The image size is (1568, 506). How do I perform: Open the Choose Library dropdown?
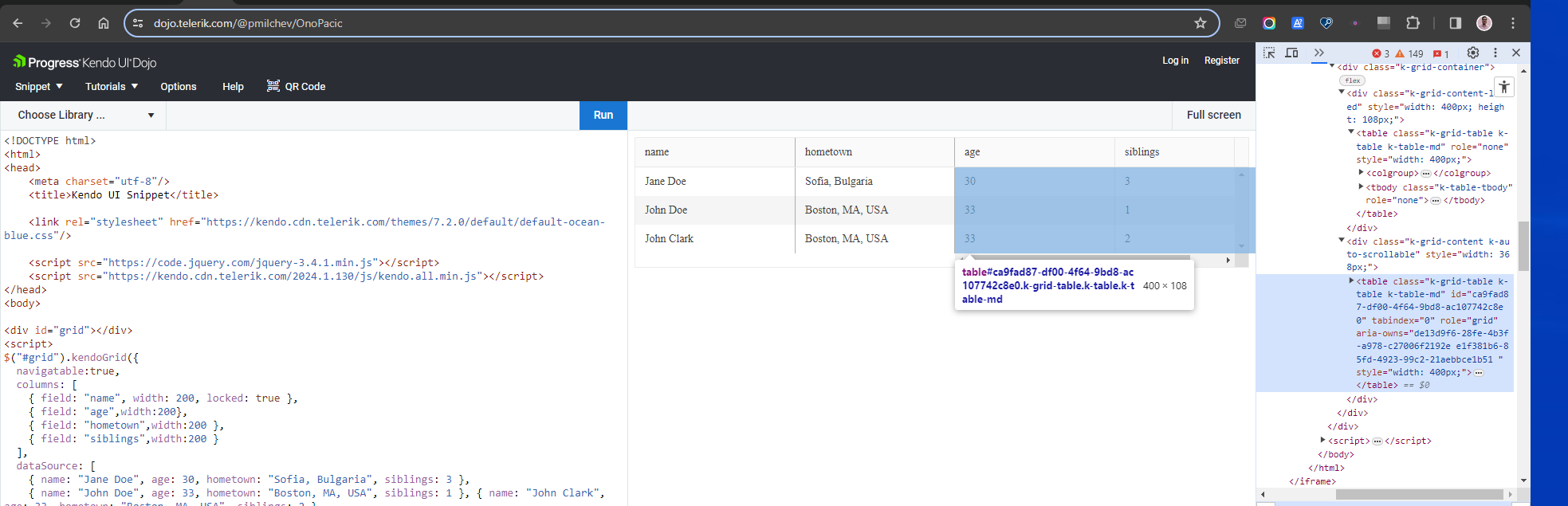(85, 116)
